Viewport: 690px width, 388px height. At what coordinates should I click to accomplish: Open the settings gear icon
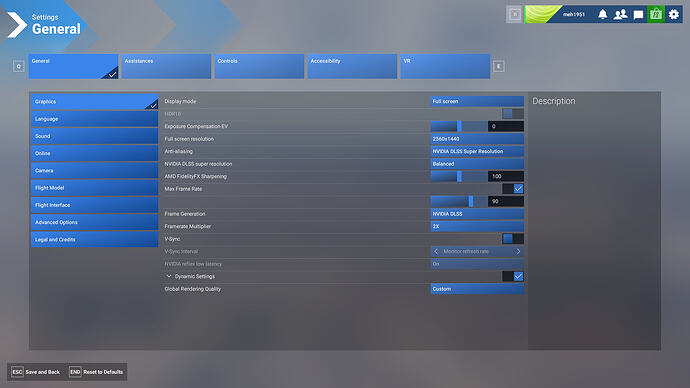coord(674,15)
